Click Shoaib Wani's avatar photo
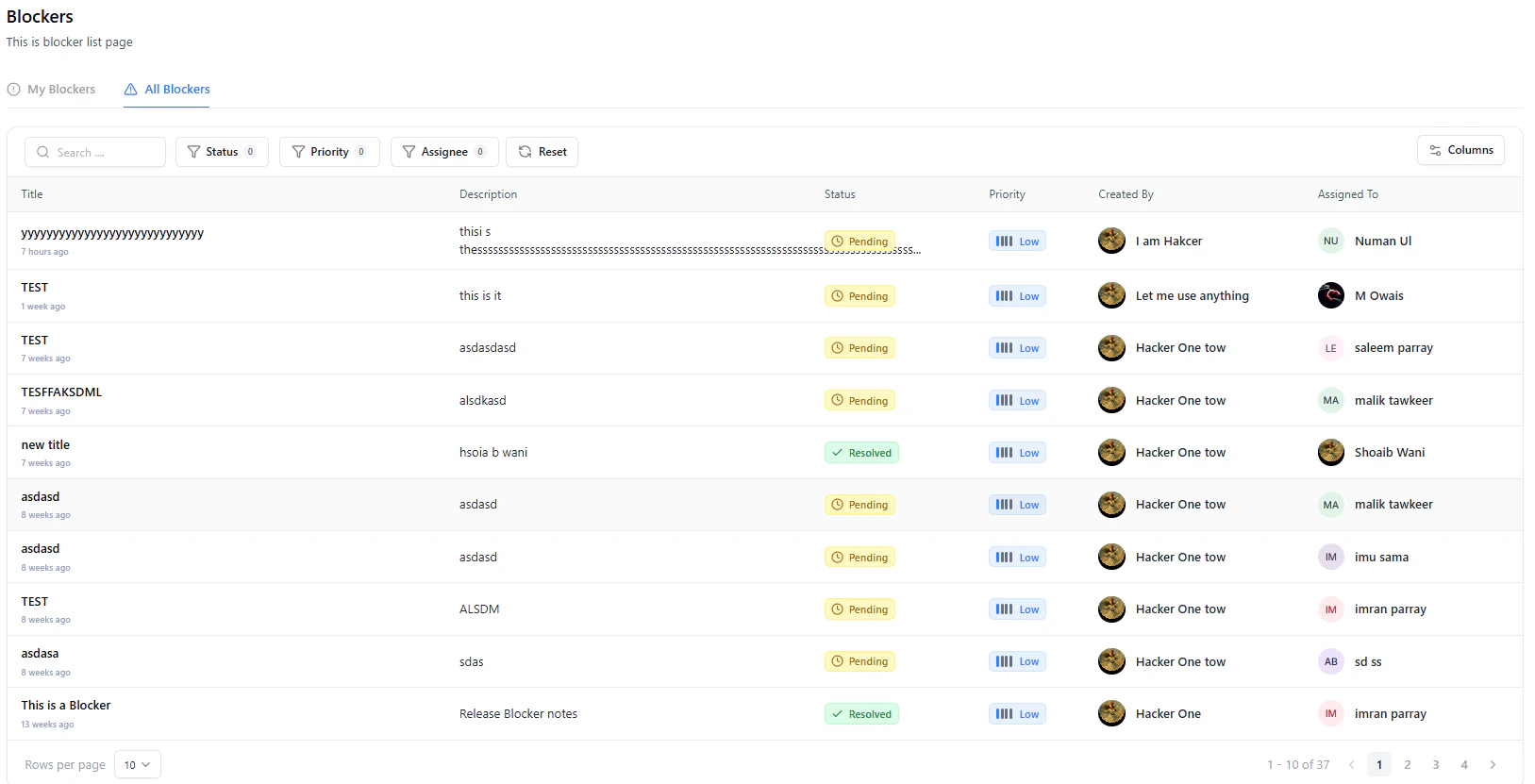Image resolution: width=1535 pixels, height=784 pixels. [x=1331, y=452]
